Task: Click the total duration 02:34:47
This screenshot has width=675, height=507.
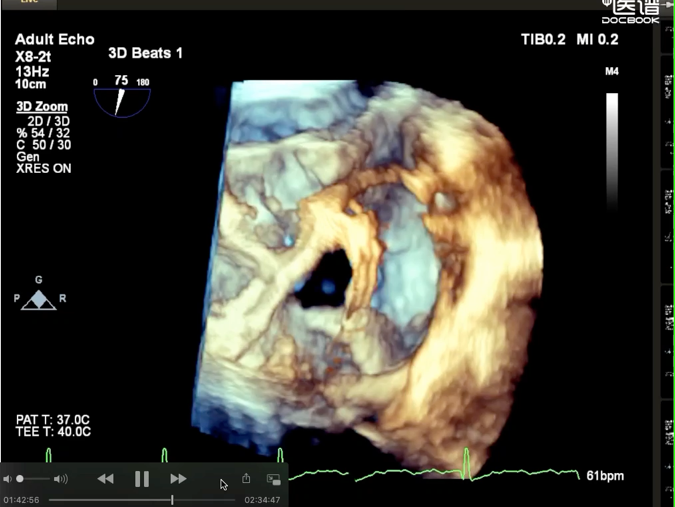Action: (x=262, y=499)
